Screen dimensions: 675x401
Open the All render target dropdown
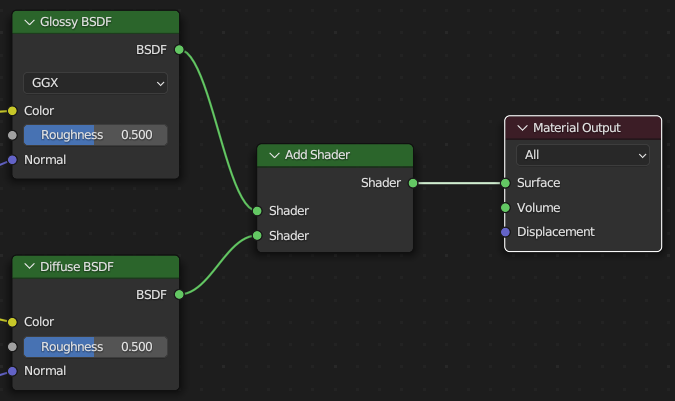pos(583,155)
